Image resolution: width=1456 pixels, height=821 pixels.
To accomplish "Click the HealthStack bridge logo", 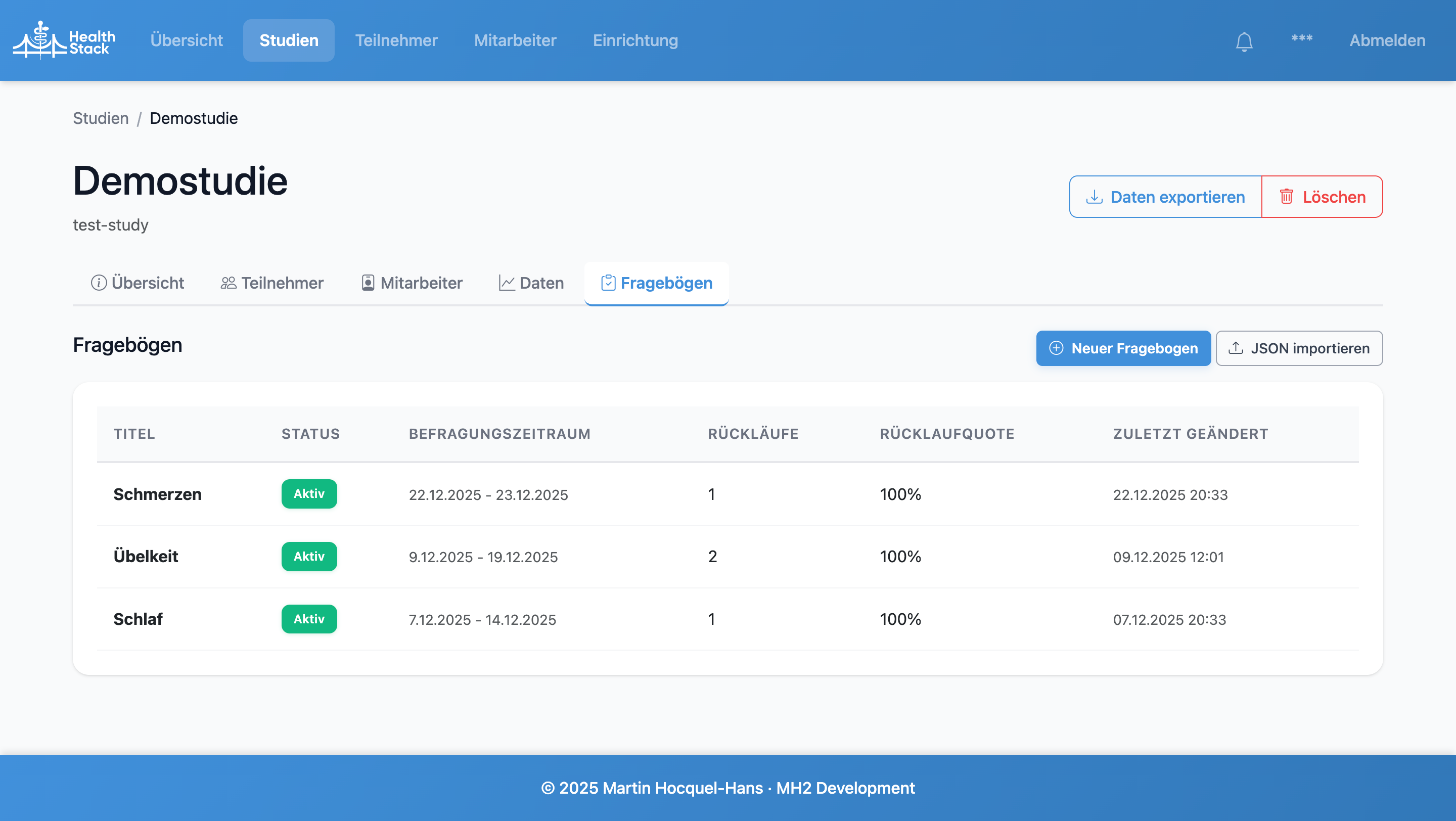I will [39, 40].
